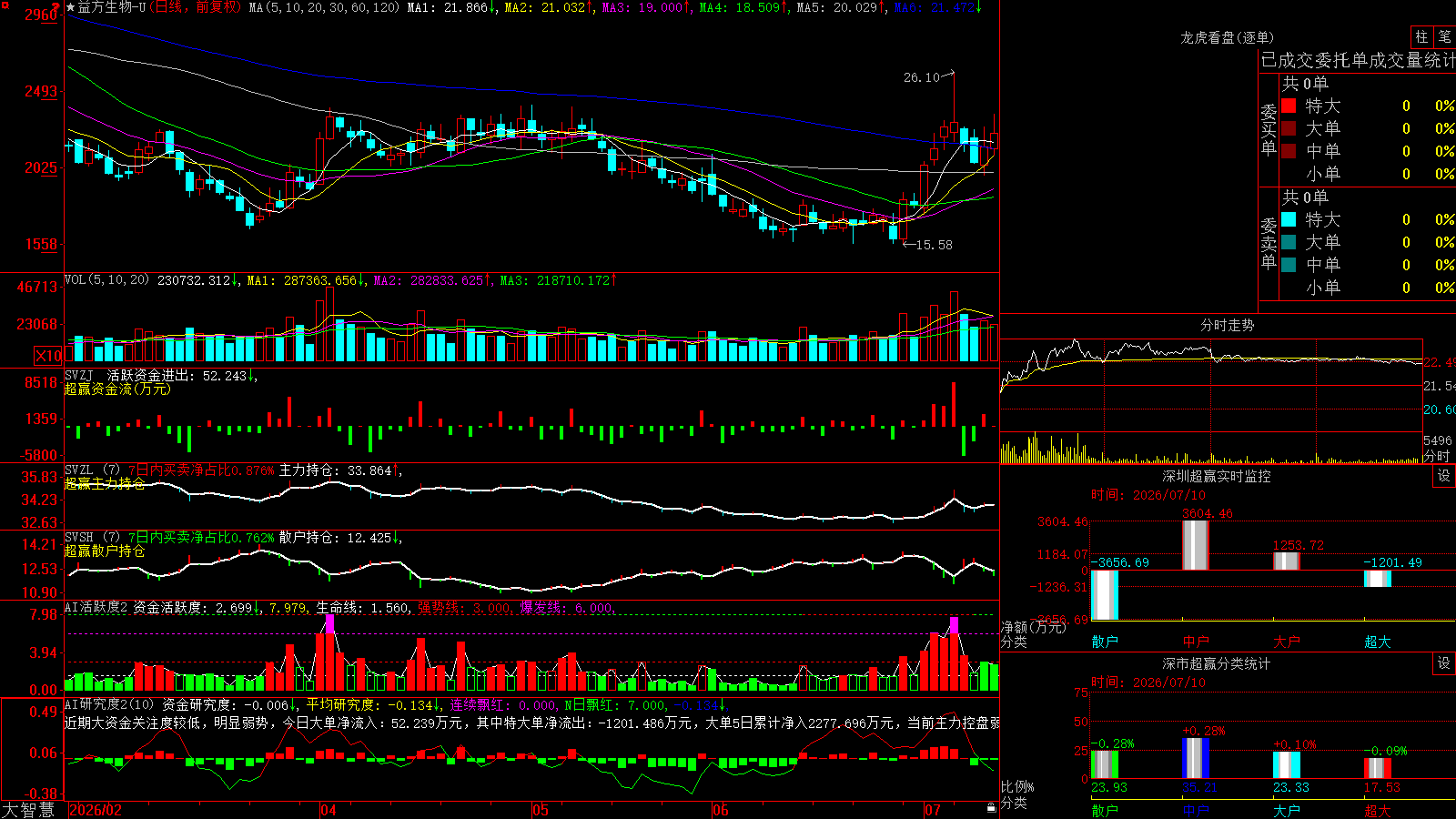Click the stock name 益方生物-U
1456x819 pixels.
112,7
